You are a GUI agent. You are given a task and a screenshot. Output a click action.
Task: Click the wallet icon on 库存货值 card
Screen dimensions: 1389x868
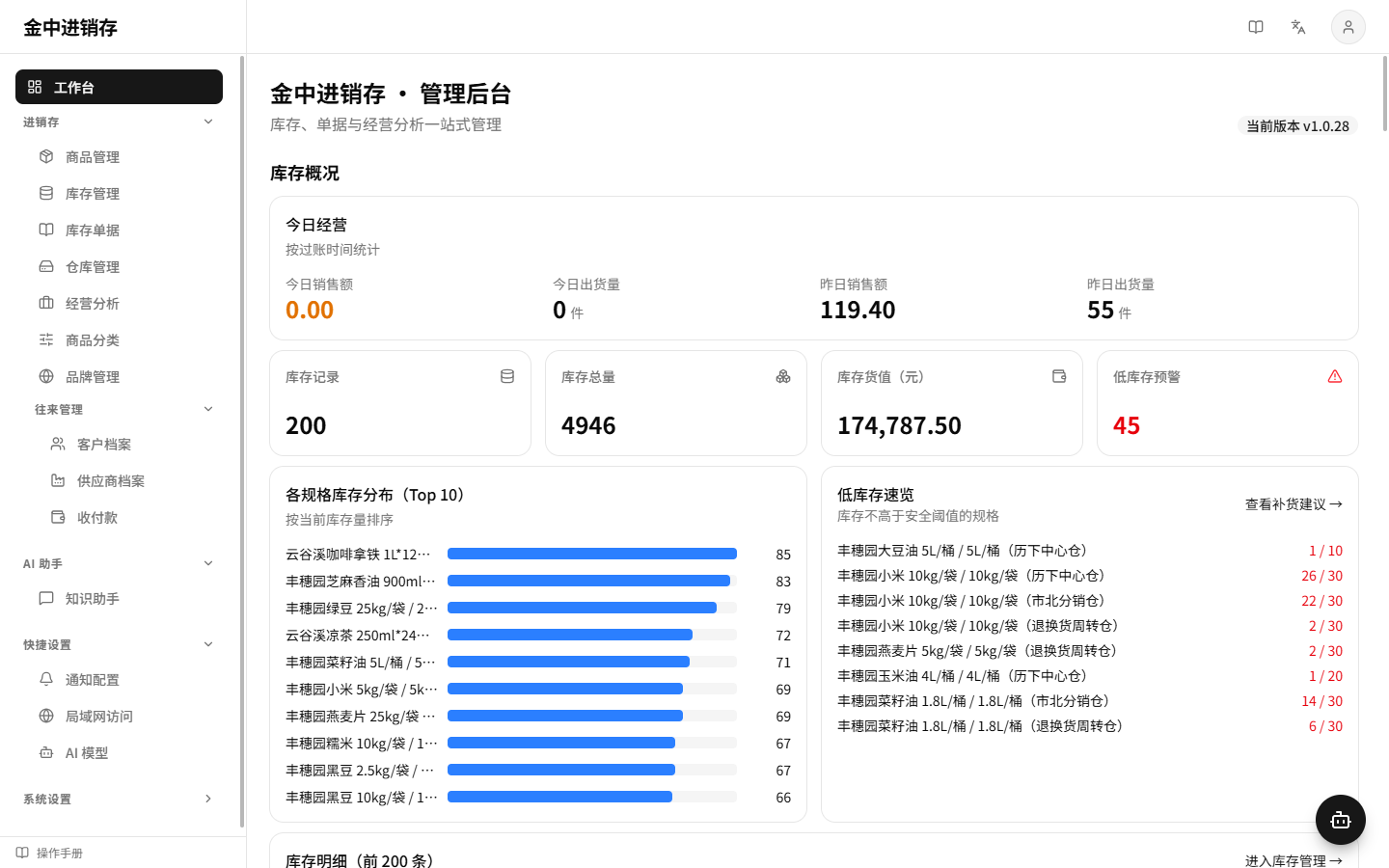point(1059,376)
